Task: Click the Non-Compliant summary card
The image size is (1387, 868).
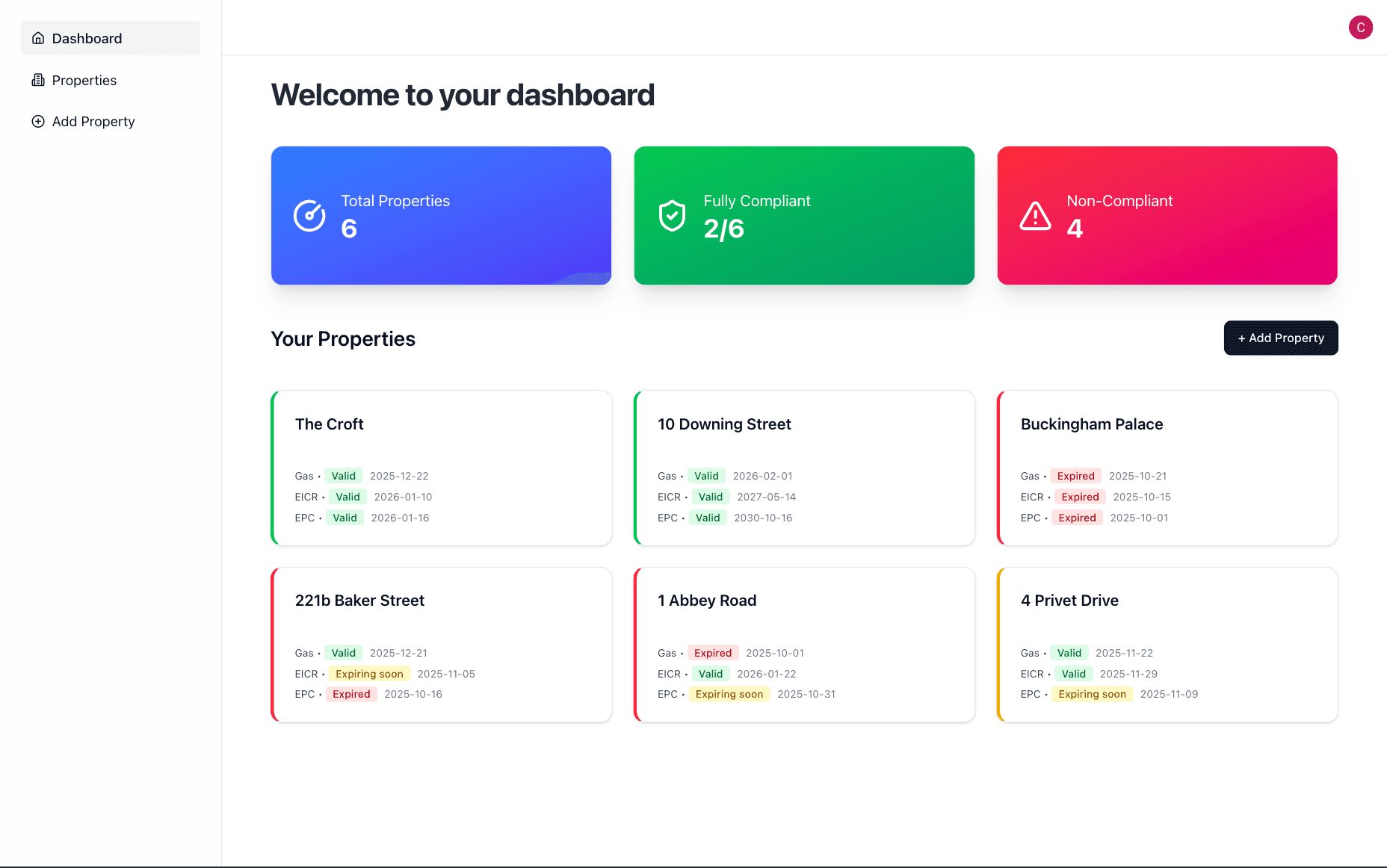Action: pyautogui.click(x=1167, y=216)
